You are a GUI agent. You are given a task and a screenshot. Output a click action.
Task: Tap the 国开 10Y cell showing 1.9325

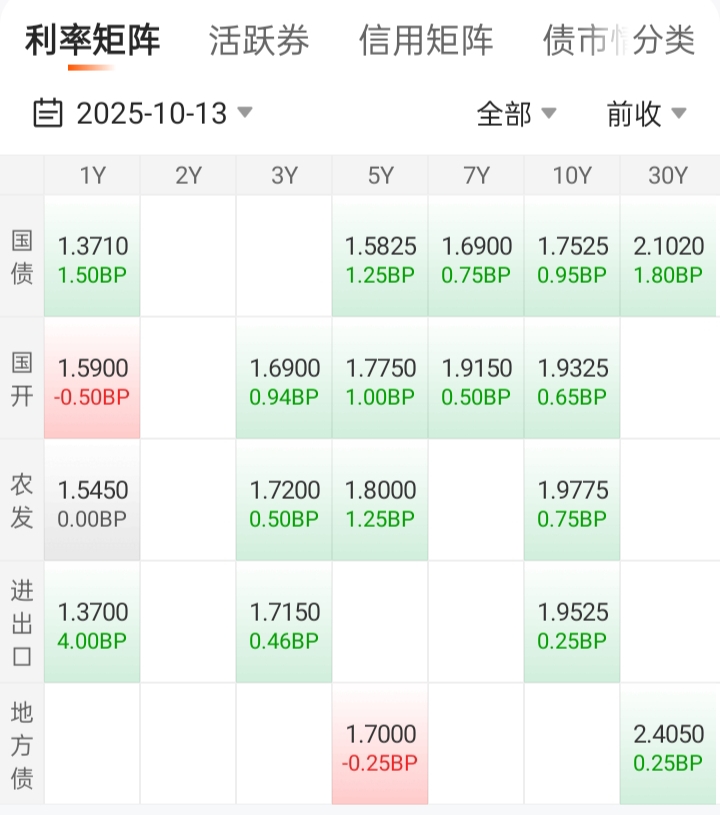click(x=572, y=380)
